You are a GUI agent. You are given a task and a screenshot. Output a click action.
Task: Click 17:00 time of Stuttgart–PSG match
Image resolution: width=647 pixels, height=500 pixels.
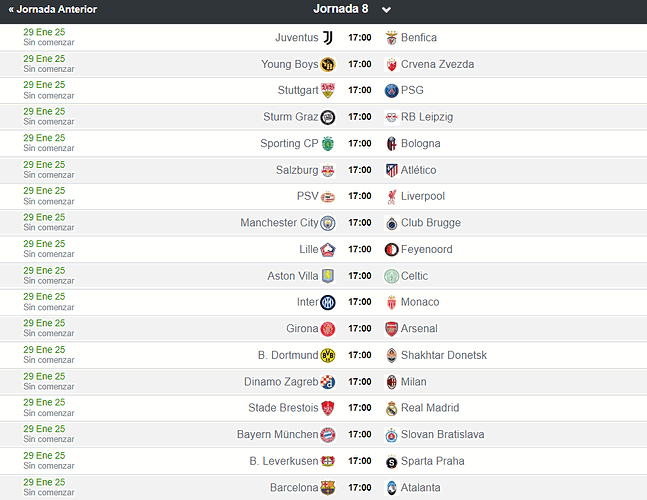tap(360, 90)
